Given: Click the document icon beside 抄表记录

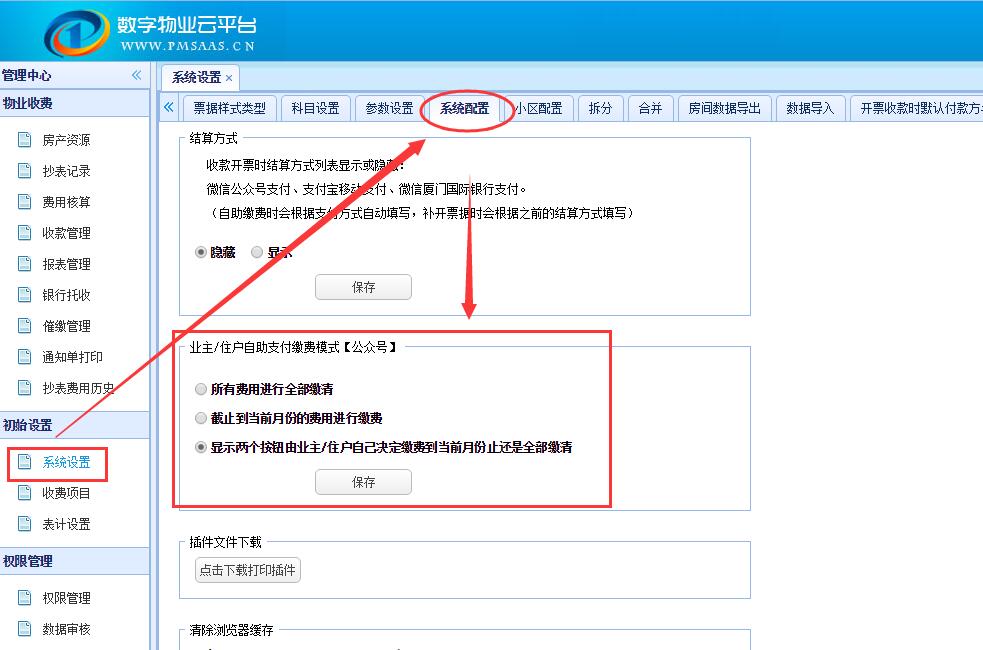Looking at the screenshot, I should pos(25,171).
